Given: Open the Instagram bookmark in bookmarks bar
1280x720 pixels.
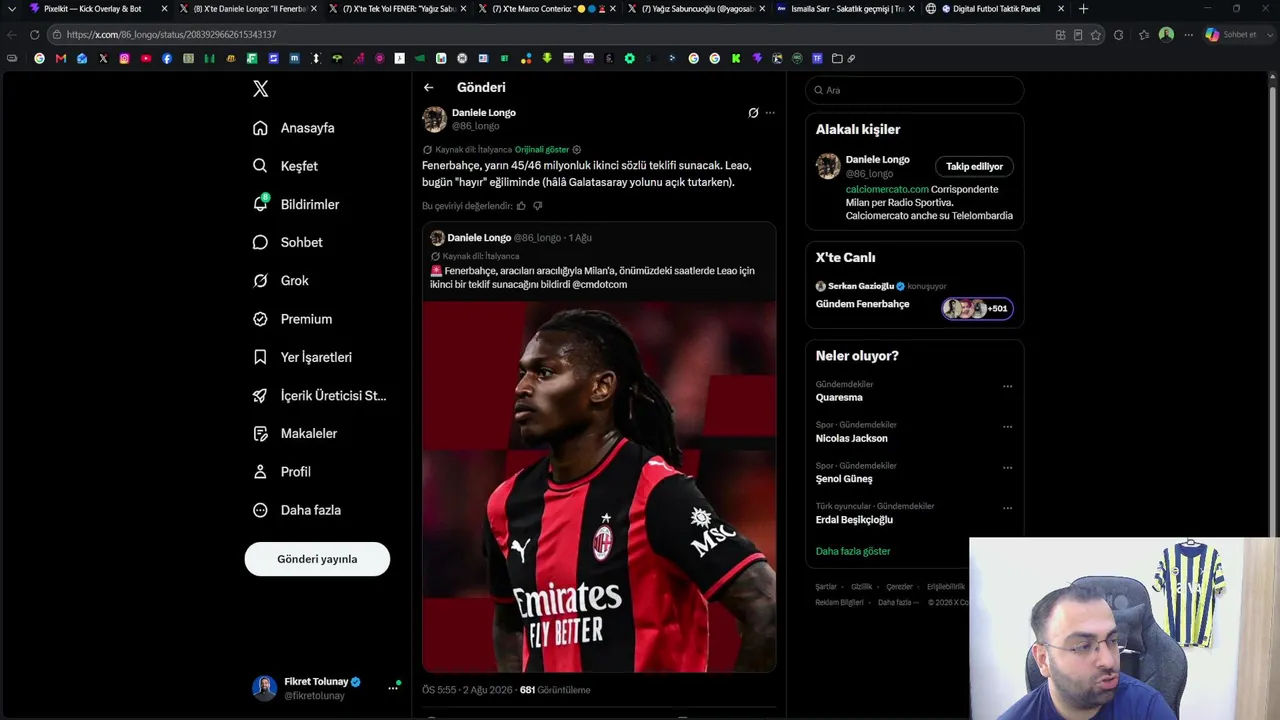Looking at the screenshot, I should coord(124,58).
